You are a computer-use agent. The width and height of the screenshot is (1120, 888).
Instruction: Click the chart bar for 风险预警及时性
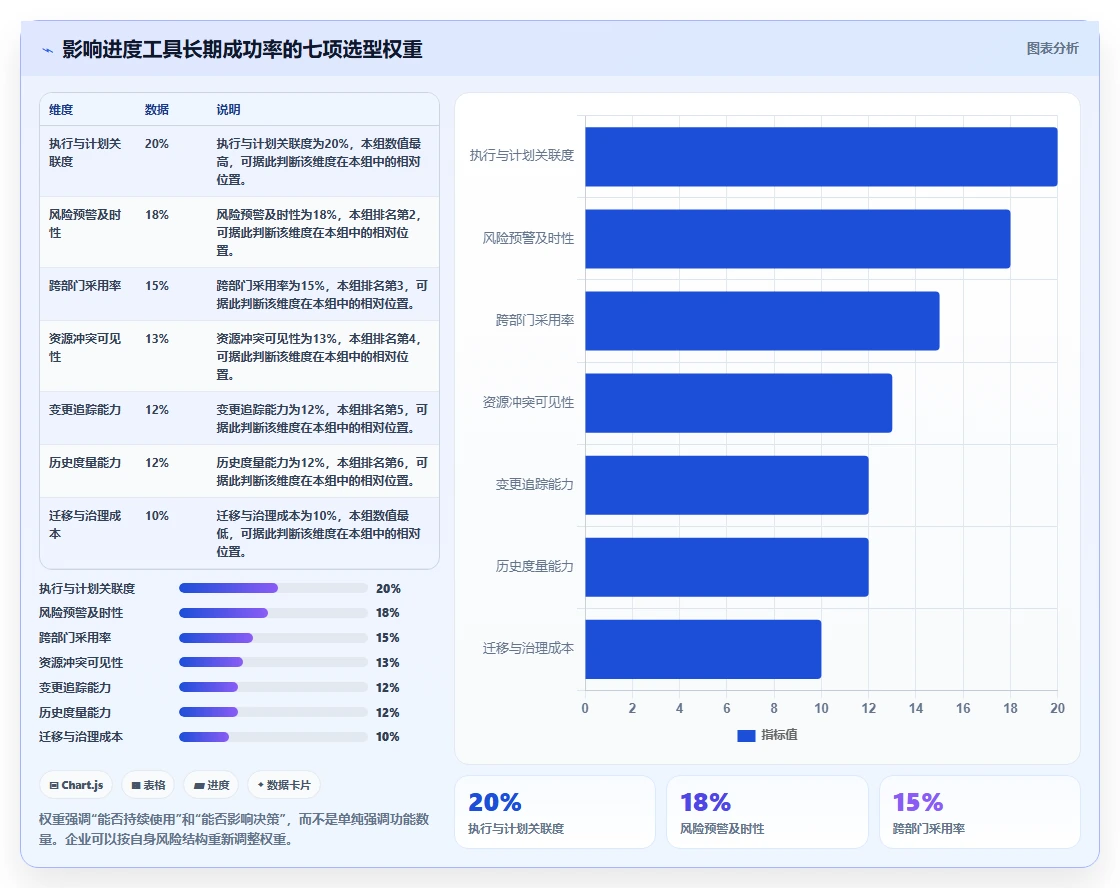tap(798, 239)
